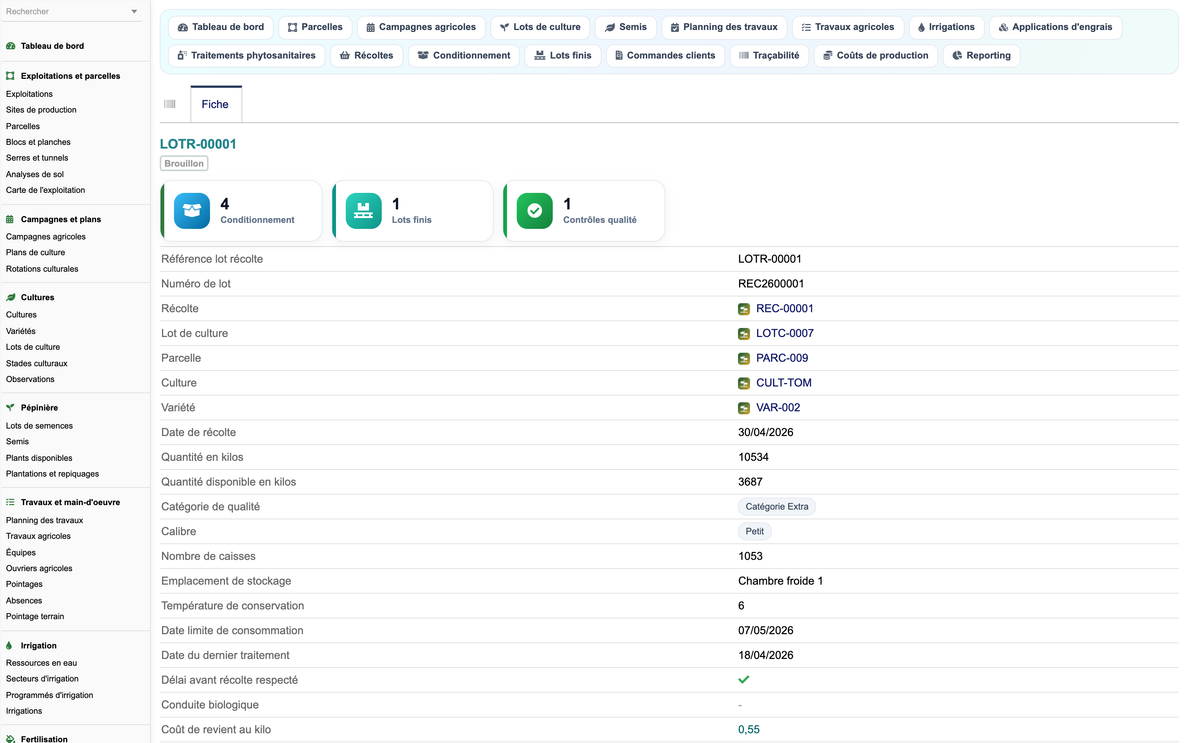The height and width of the screenshot is (743, 1200).
Task: Open the Lots finis top menu item
Action: pos(563,55)
